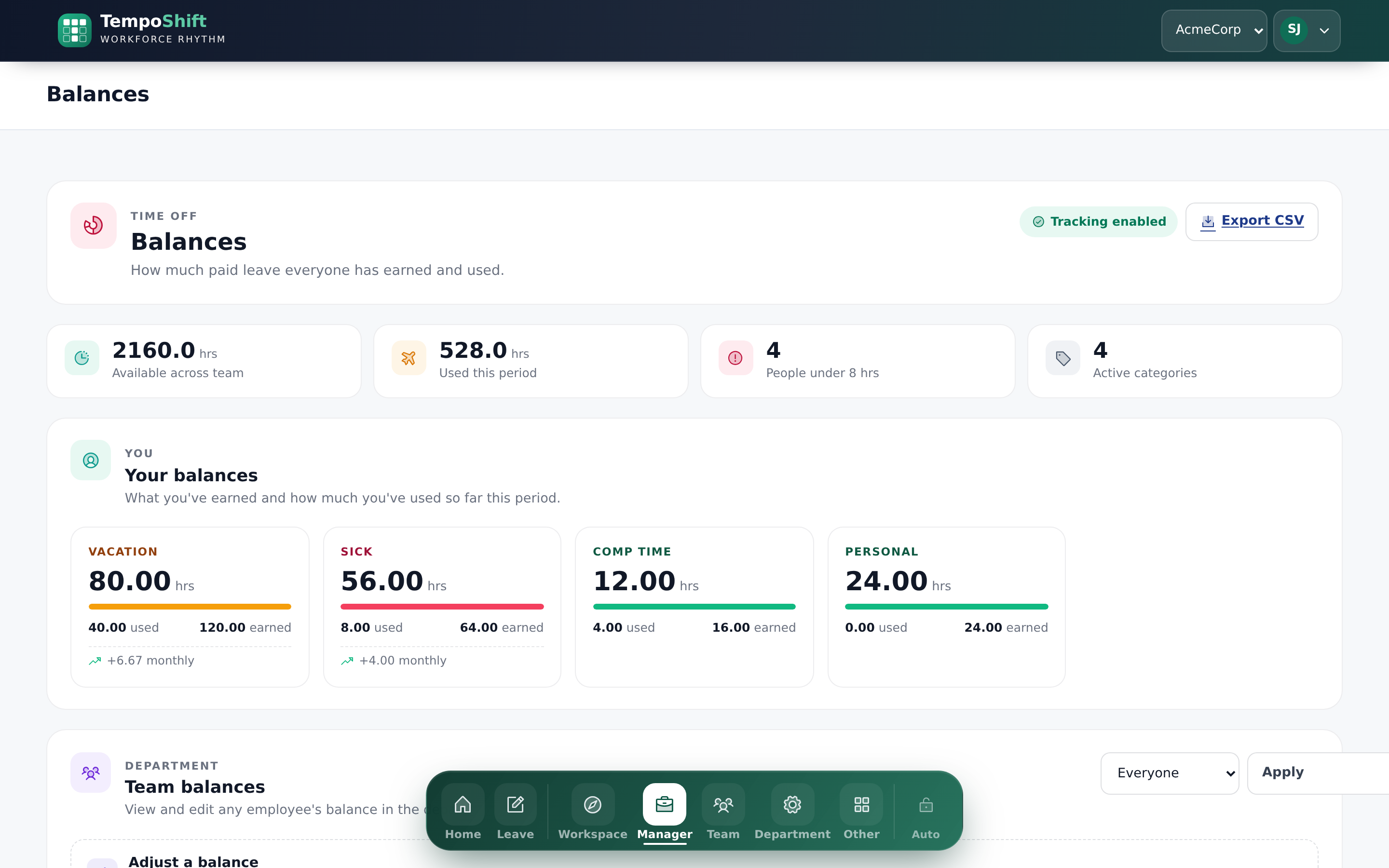The height and width of the screenshot is (868, 1389).
Task: Click the Vacation orange progress bar
Action: tap(190, 607)
